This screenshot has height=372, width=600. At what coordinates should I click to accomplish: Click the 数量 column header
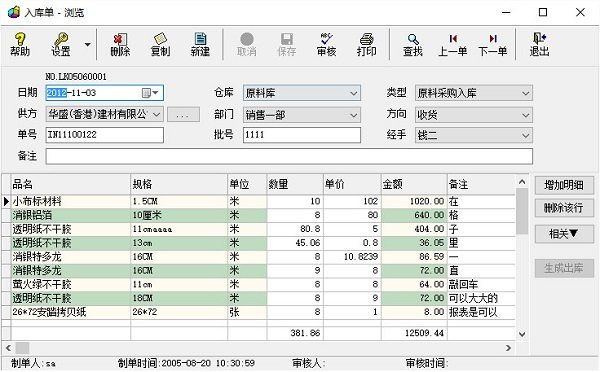point(295,184)
